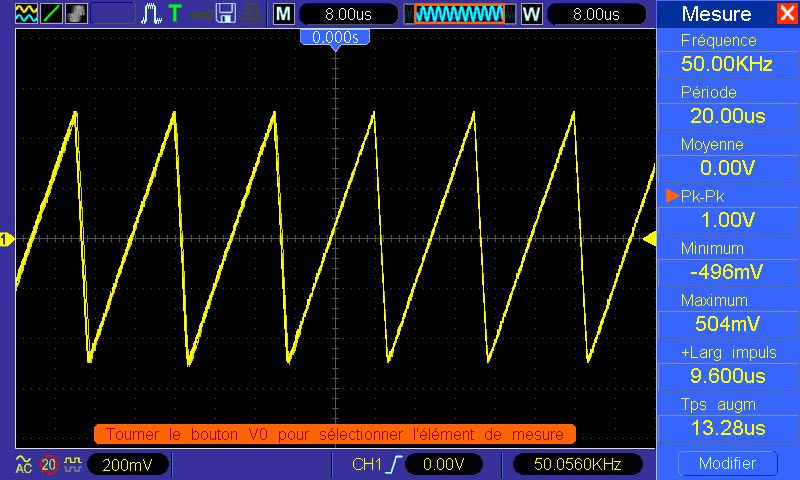Click the pulse waveform icon in toolbar
The width and height of the screenshot is (800, 480).
[x=151, y=14]
